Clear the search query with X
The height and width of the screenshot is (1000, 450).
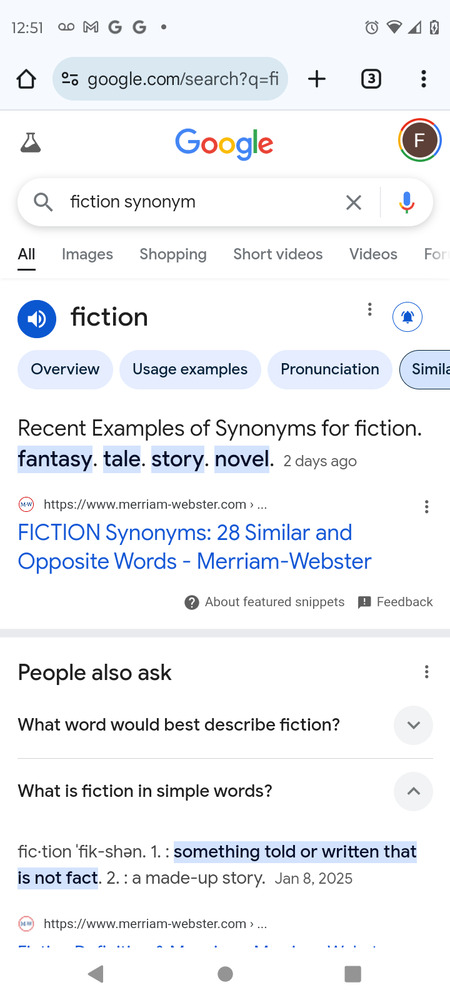tap(353, 203)
